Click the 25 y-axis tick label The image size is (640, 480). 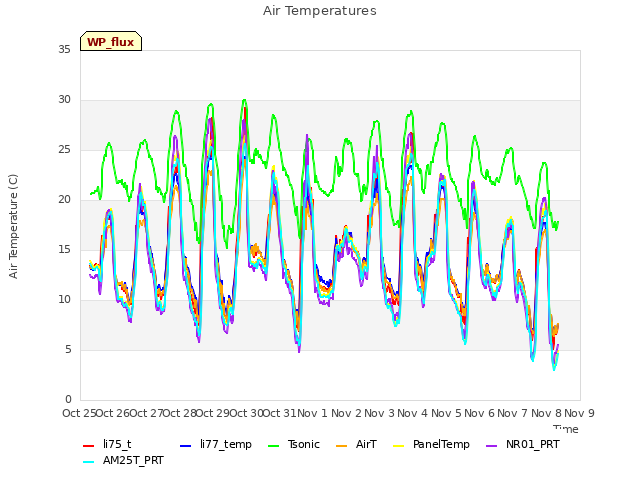[64, 150]
